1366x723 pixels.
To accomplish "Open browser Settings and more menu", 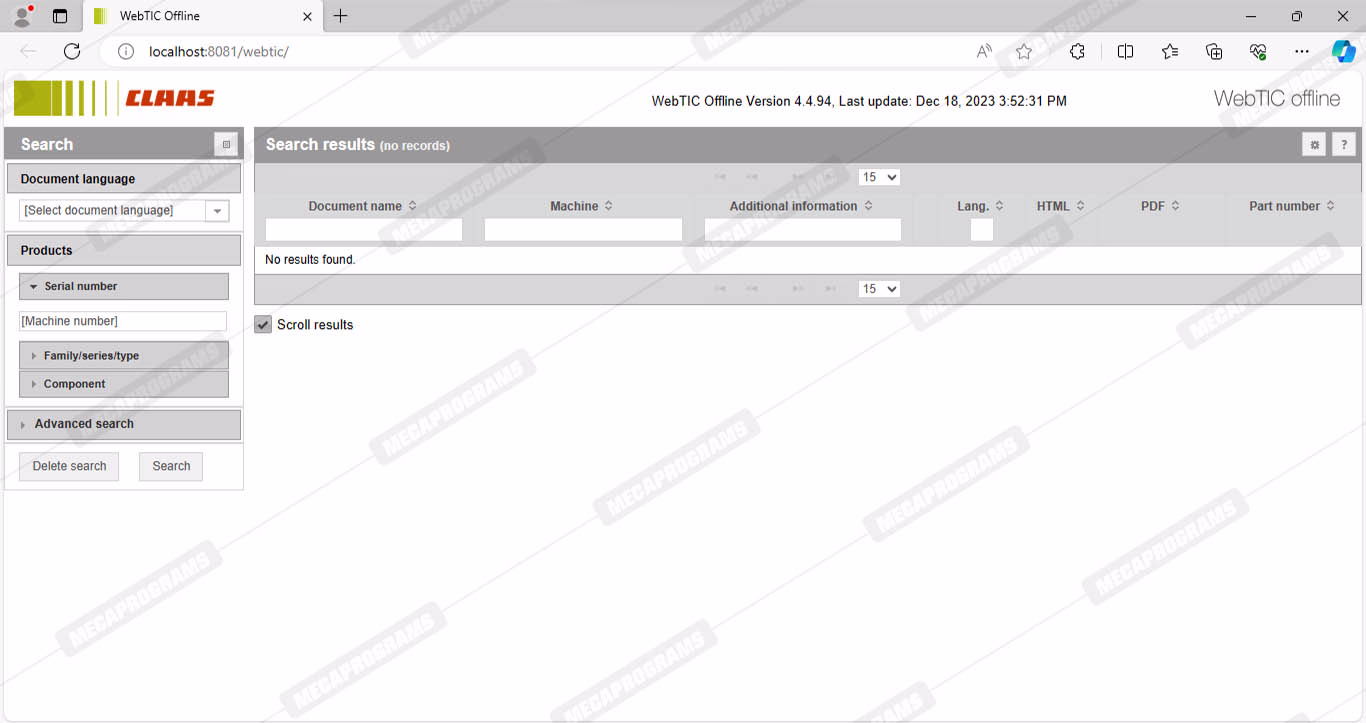I will click(x=1301, y=51).
